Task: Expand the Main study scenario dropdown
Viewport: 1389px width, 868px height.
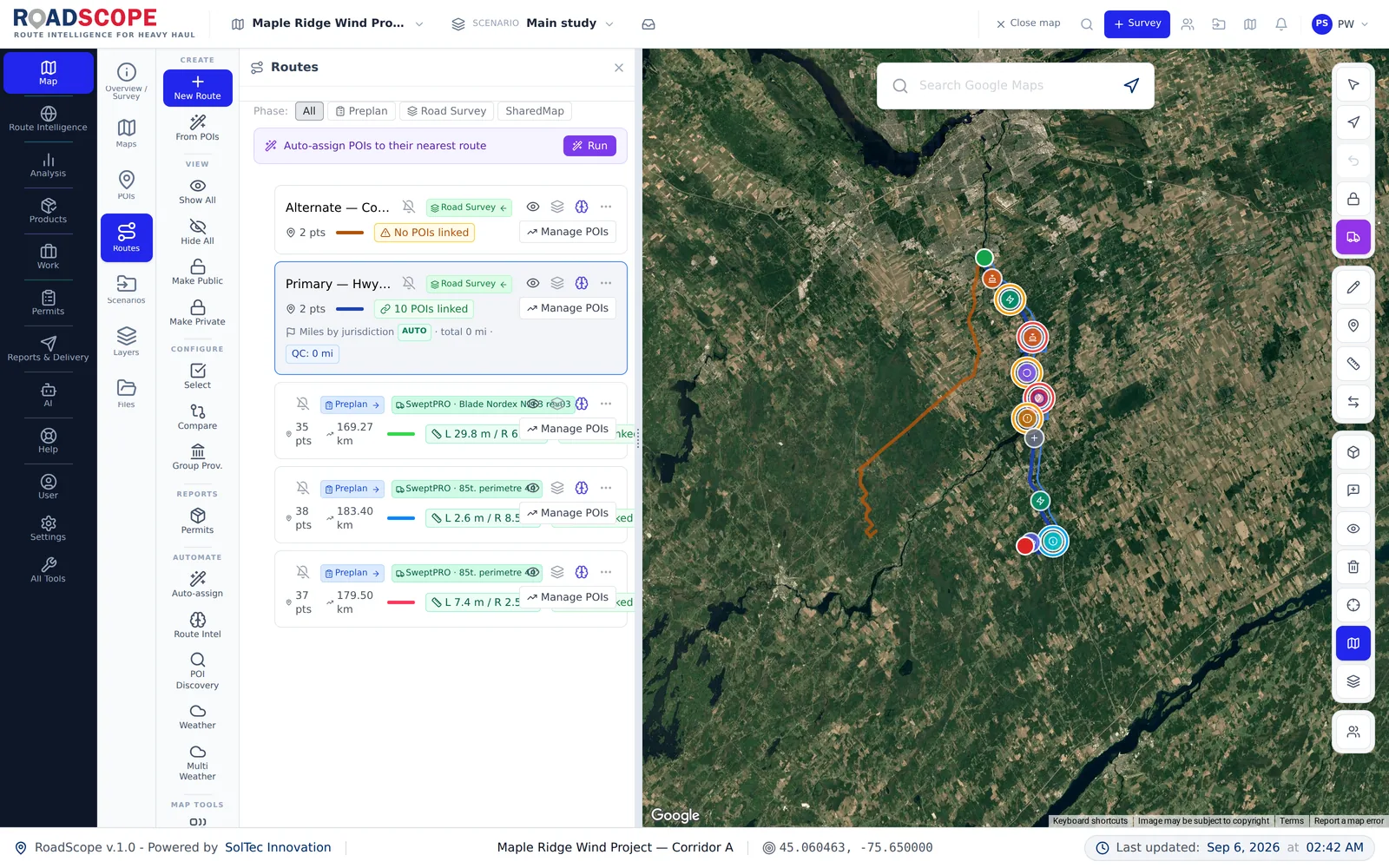Action: 532,23
